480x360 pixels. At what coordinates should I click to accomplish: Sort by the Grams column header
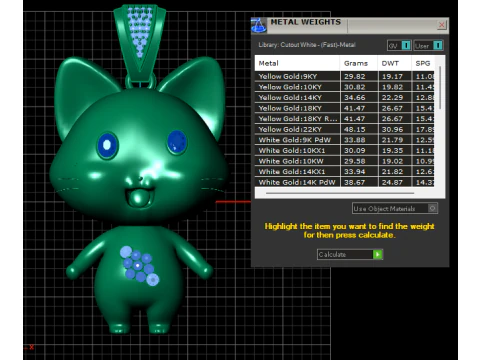pos(359,63)
